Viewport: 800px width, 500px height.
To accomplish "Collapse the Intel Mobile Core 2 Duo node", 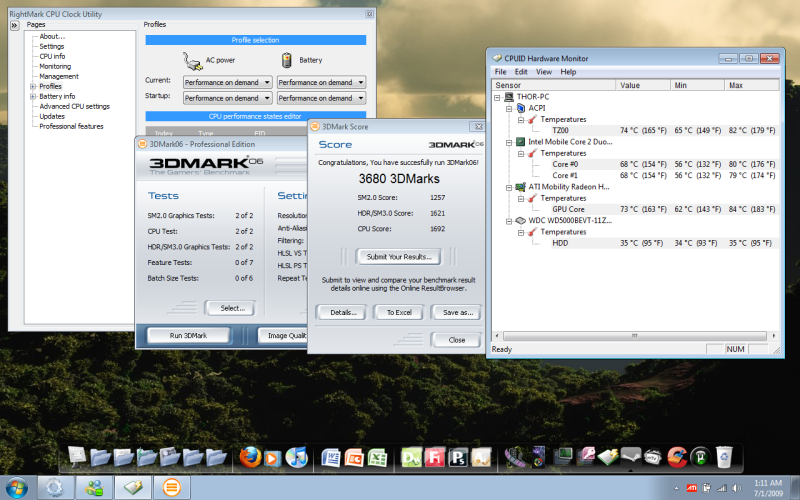I will click(509, 142).
